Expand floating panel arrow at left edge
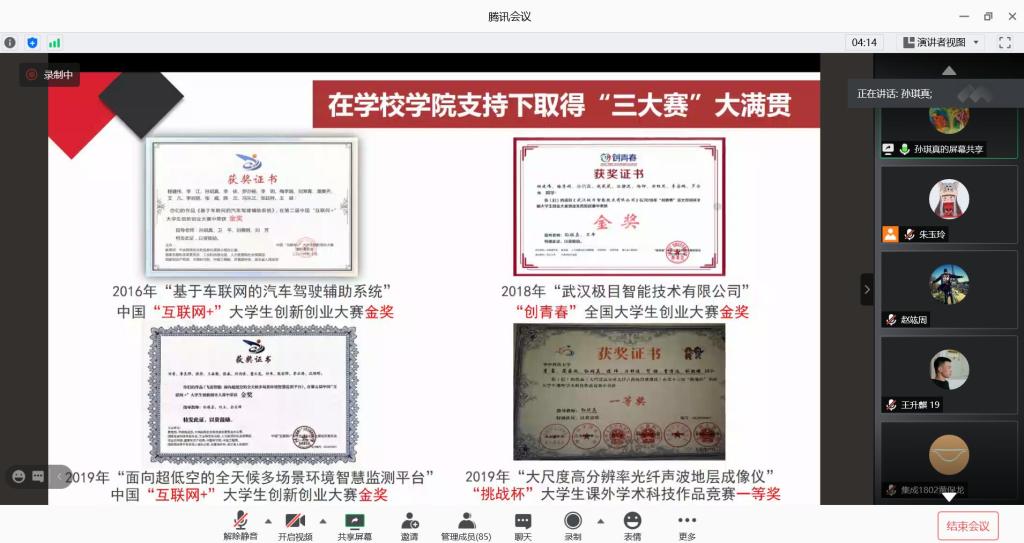The height and width of the screenshot is (543, 1024). tap(59, 476)
